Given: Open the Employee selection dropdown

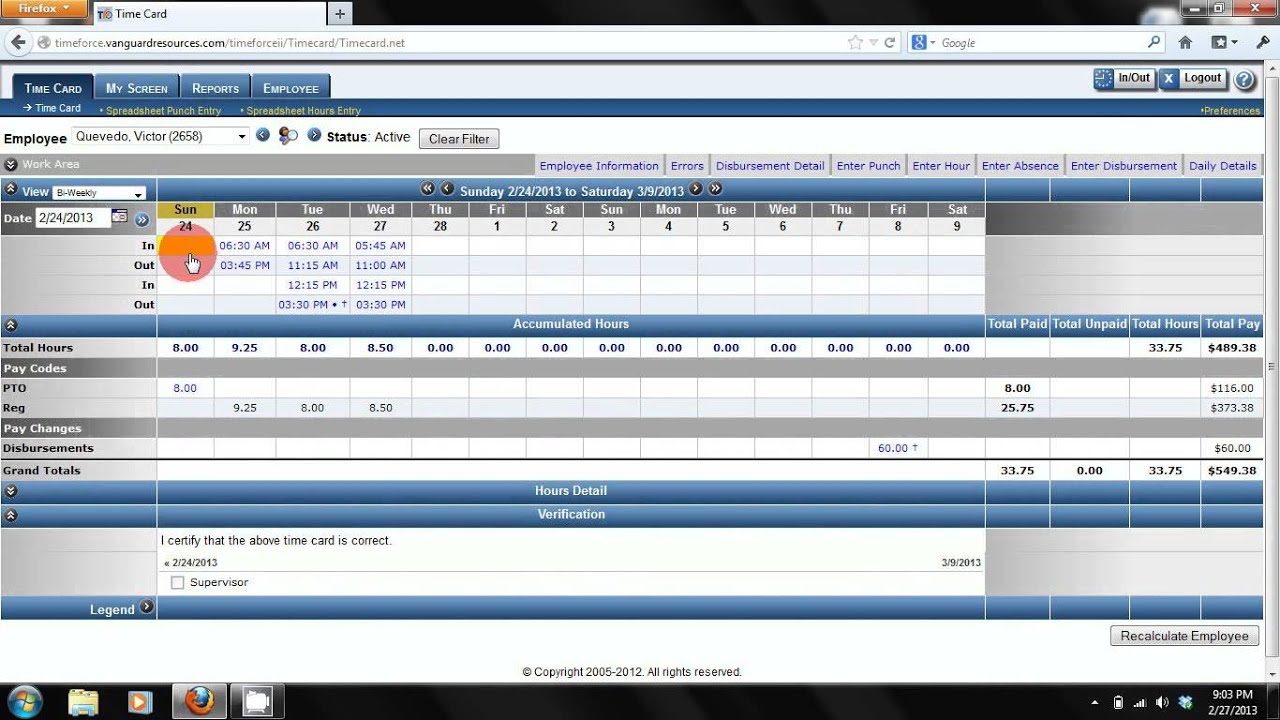Looking at the screenshot, I should [x=160, y=136].
